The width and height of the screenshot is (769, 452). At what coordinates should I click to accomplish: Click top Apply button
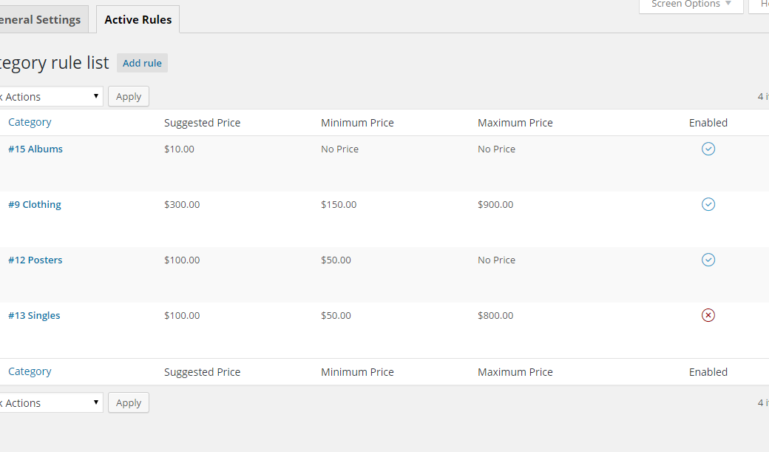pos(129,97)
